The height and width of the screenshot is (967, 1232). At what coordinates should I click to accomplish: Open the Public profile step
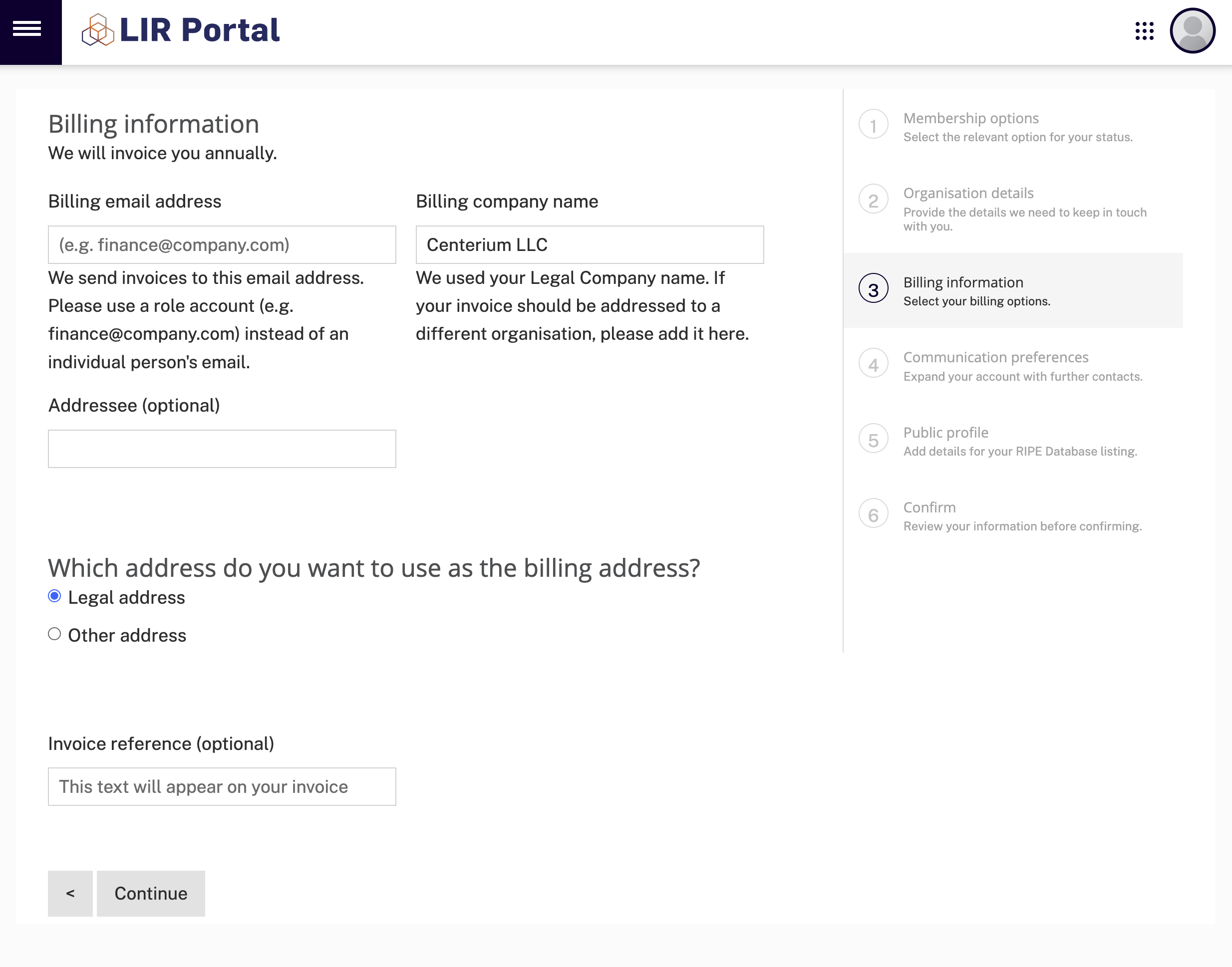945,432
